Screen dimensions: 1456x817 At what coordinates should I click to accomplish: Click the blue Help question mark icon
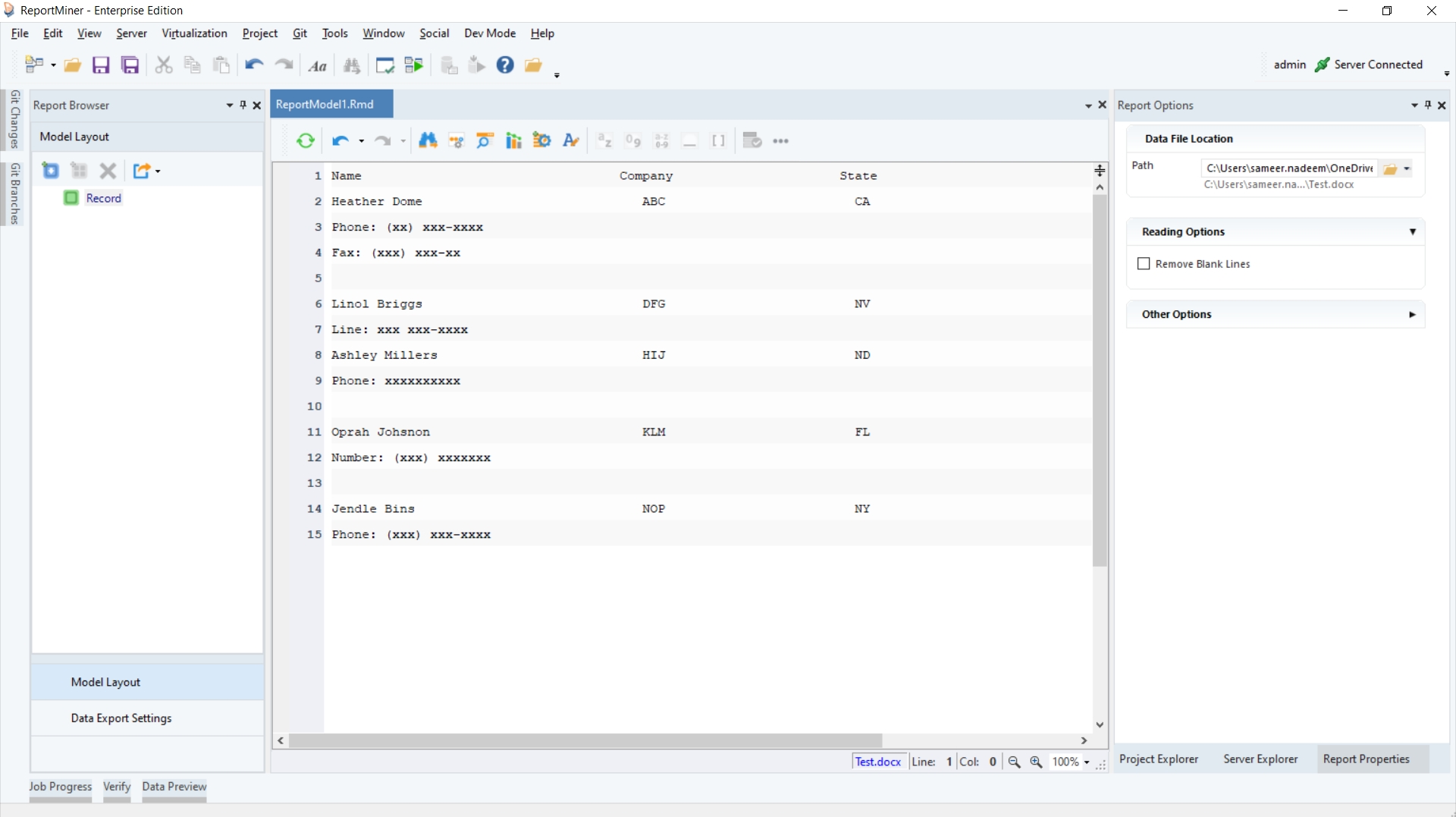coord(505,65)
